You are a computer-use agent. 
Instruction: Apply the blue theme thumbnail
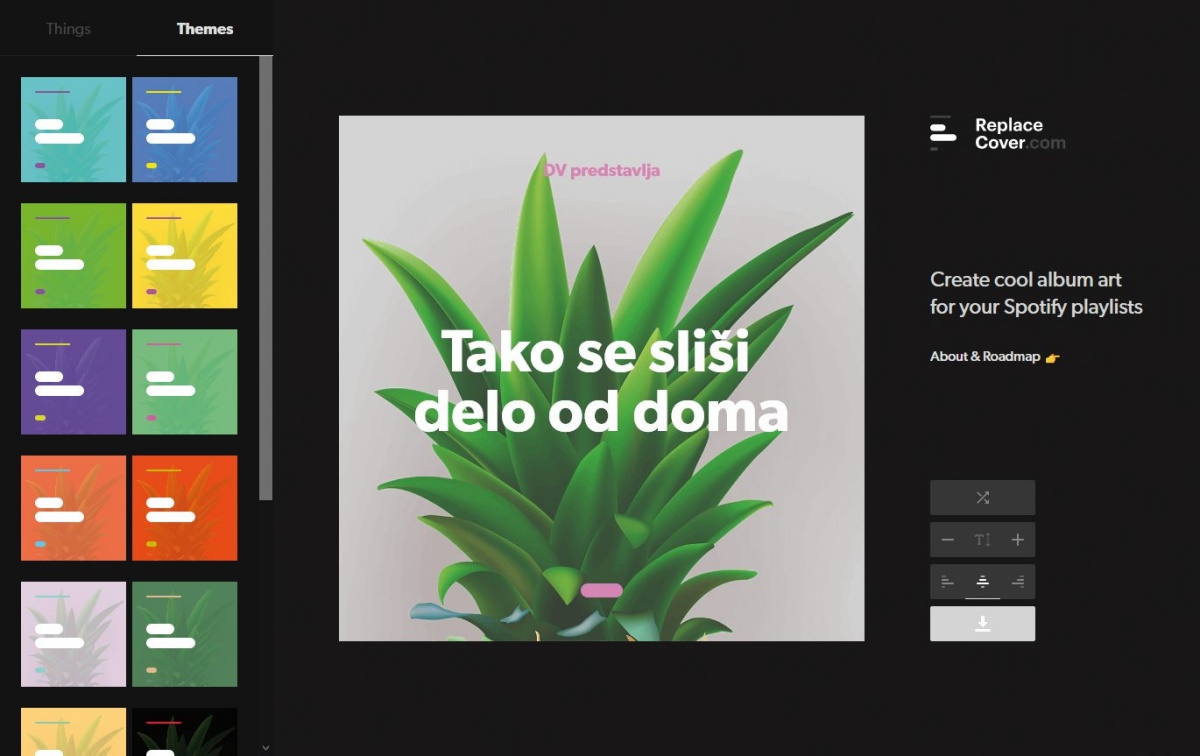click(x=185, y=130)
